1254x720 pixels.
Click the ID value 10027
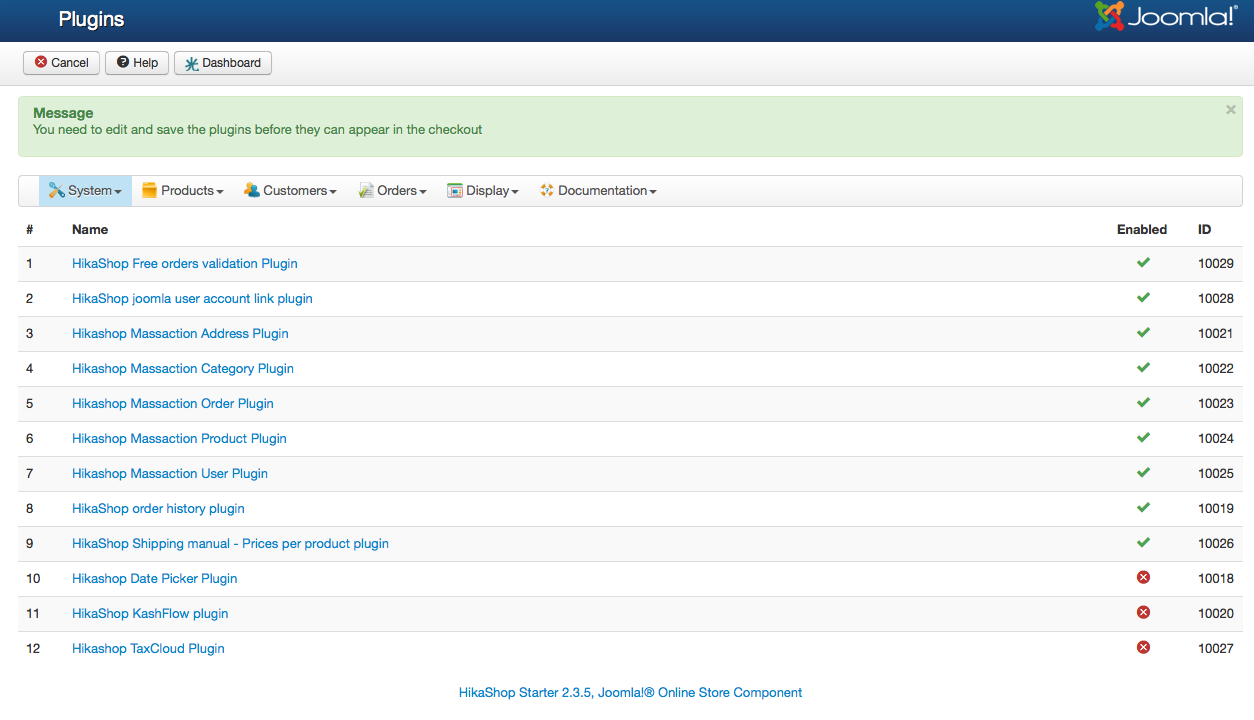[1216, 649]
